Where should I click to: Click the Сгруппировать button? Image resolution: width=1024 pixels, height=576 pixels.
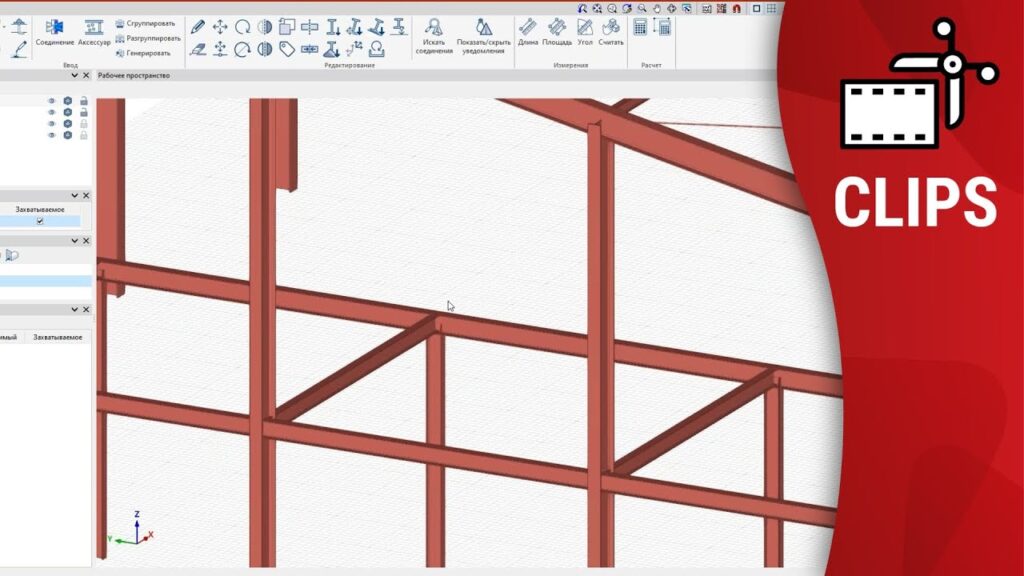click(x=145, y=23)
